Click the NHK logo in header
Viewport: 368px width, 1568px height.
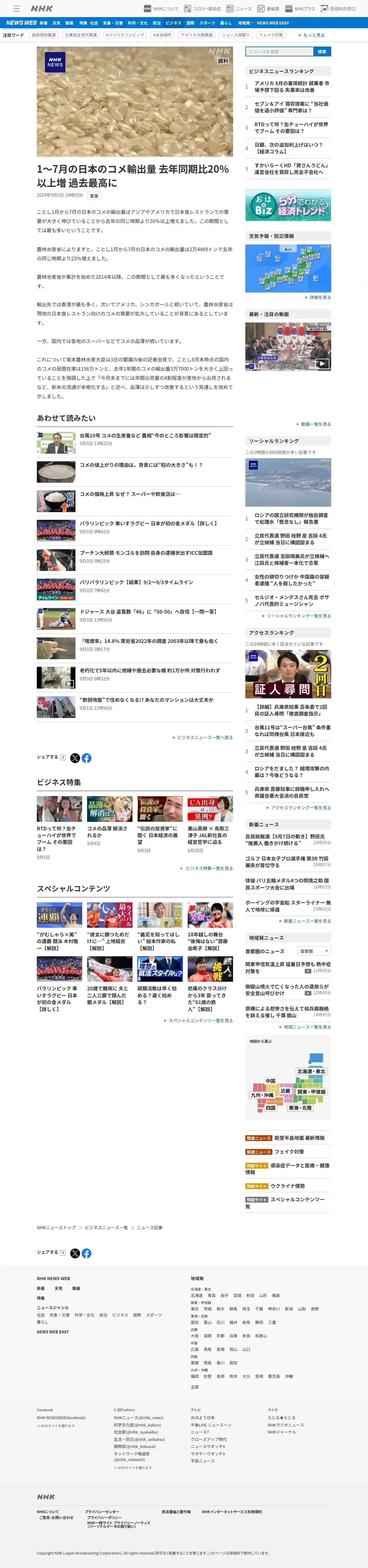pyautogui.click(x=41, y=9)
